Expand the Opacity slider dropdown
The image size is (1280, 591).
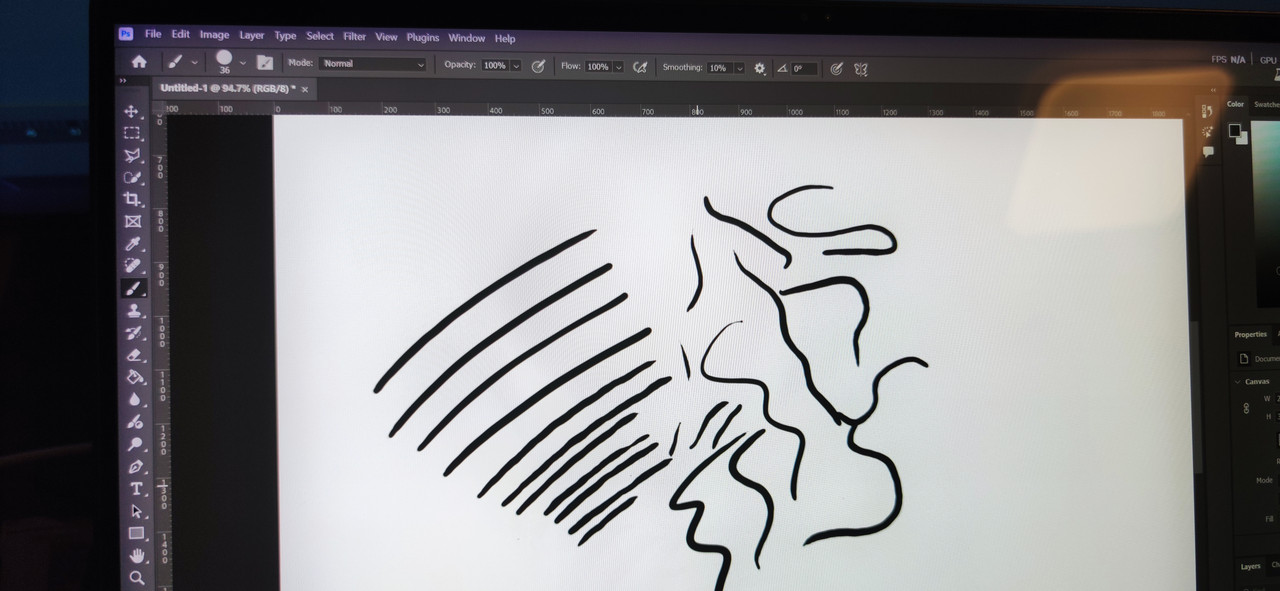[x=516, y=66]
